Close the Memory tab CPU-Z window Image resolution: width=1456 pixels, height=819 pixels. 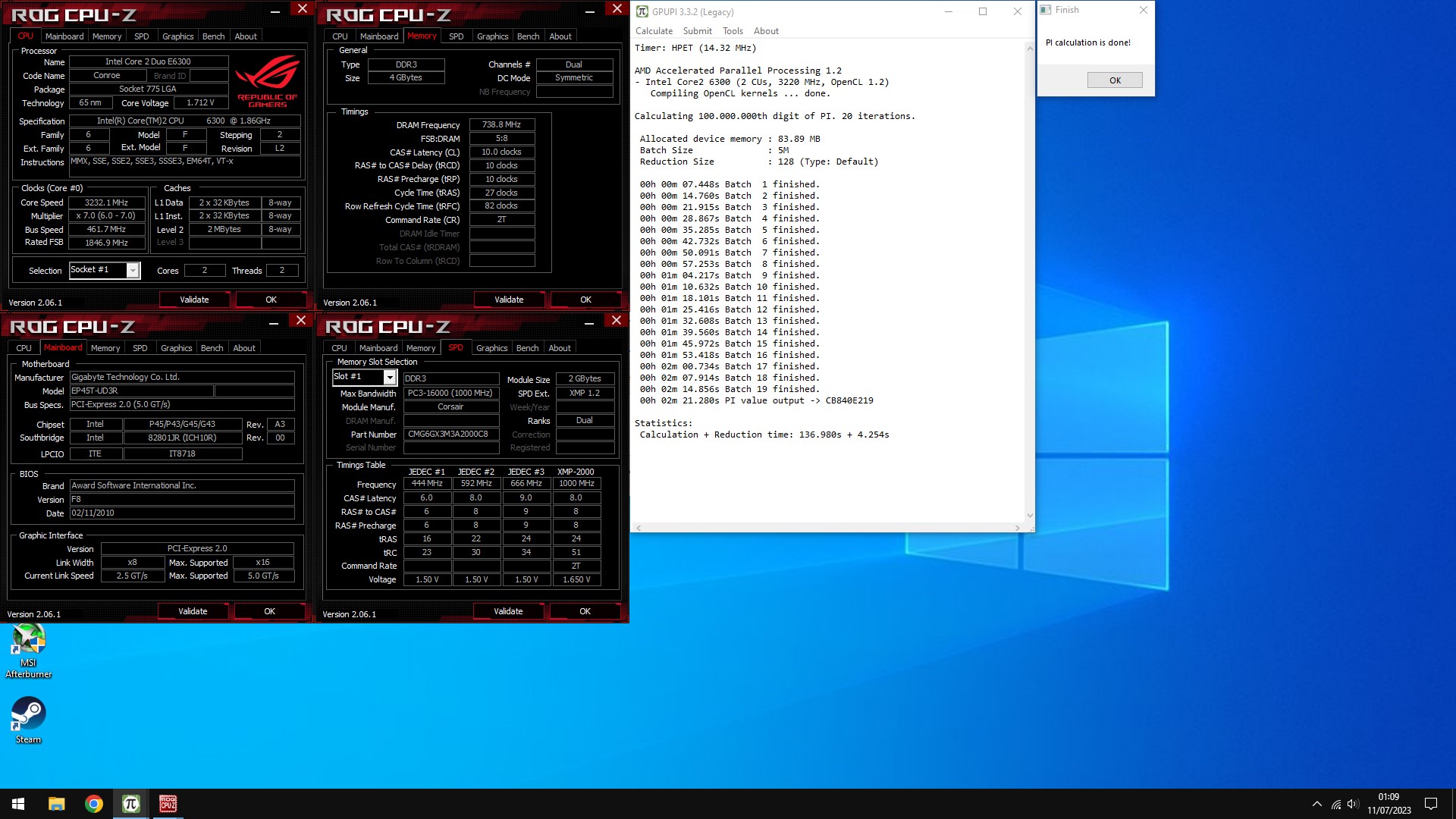pos(617,9)
